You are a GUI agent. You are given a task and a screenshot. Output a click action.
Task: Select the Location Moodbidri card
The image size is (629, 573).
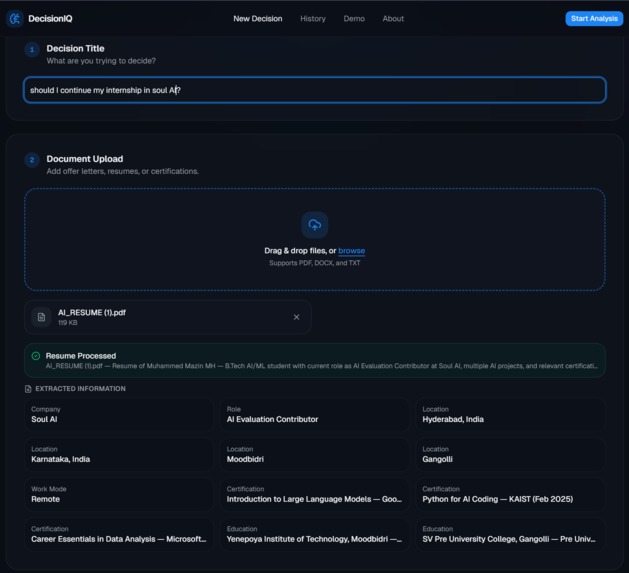pyautogui.click(x=314, y=454)
